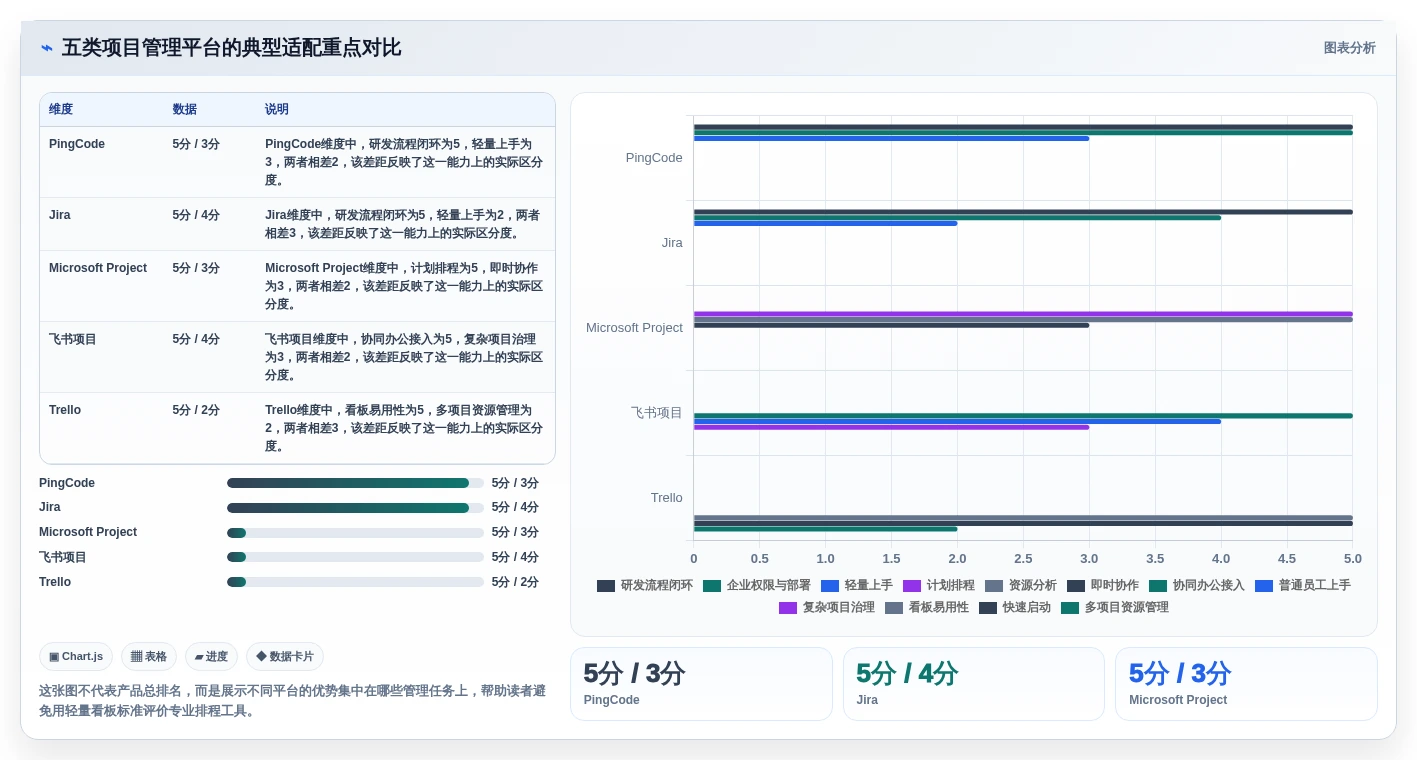Viewport: 1417px width, 760px height.
Task: Click the 2.5 tick on the x-axis
Action: tap(1023, 559)
